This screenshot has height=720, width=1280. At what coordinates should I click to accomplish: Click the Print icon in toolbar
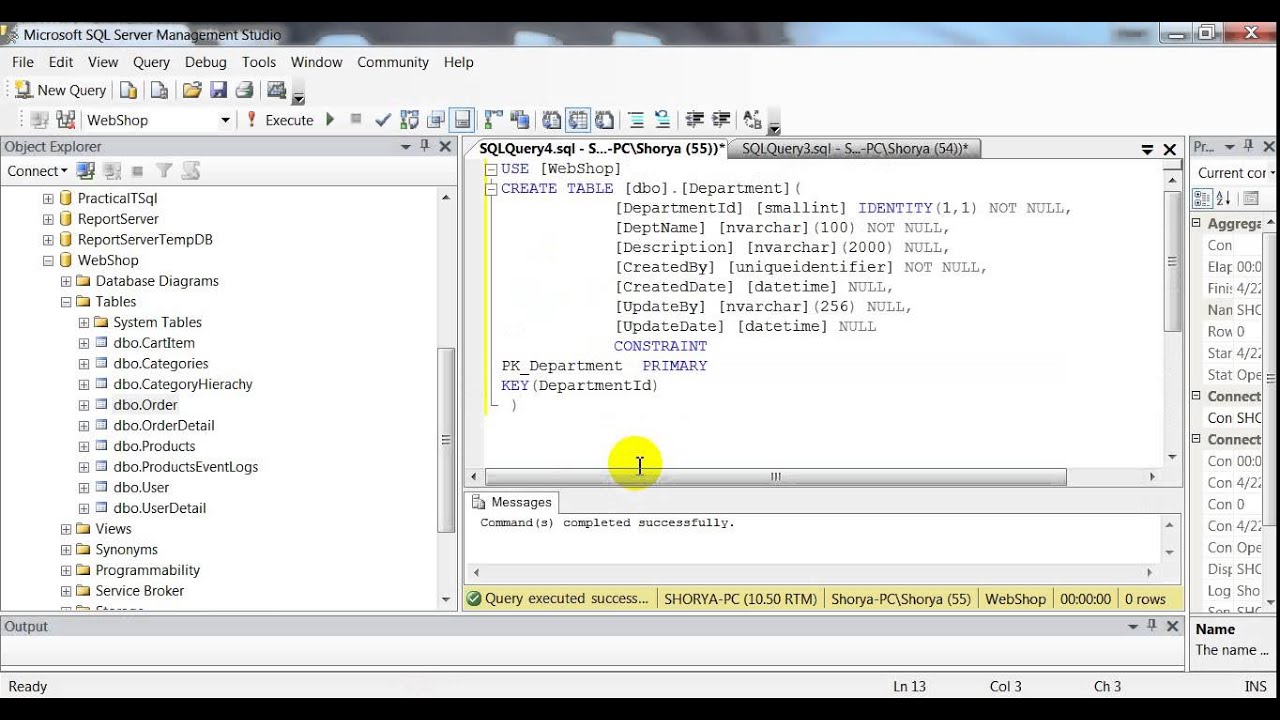coord(244,90)
